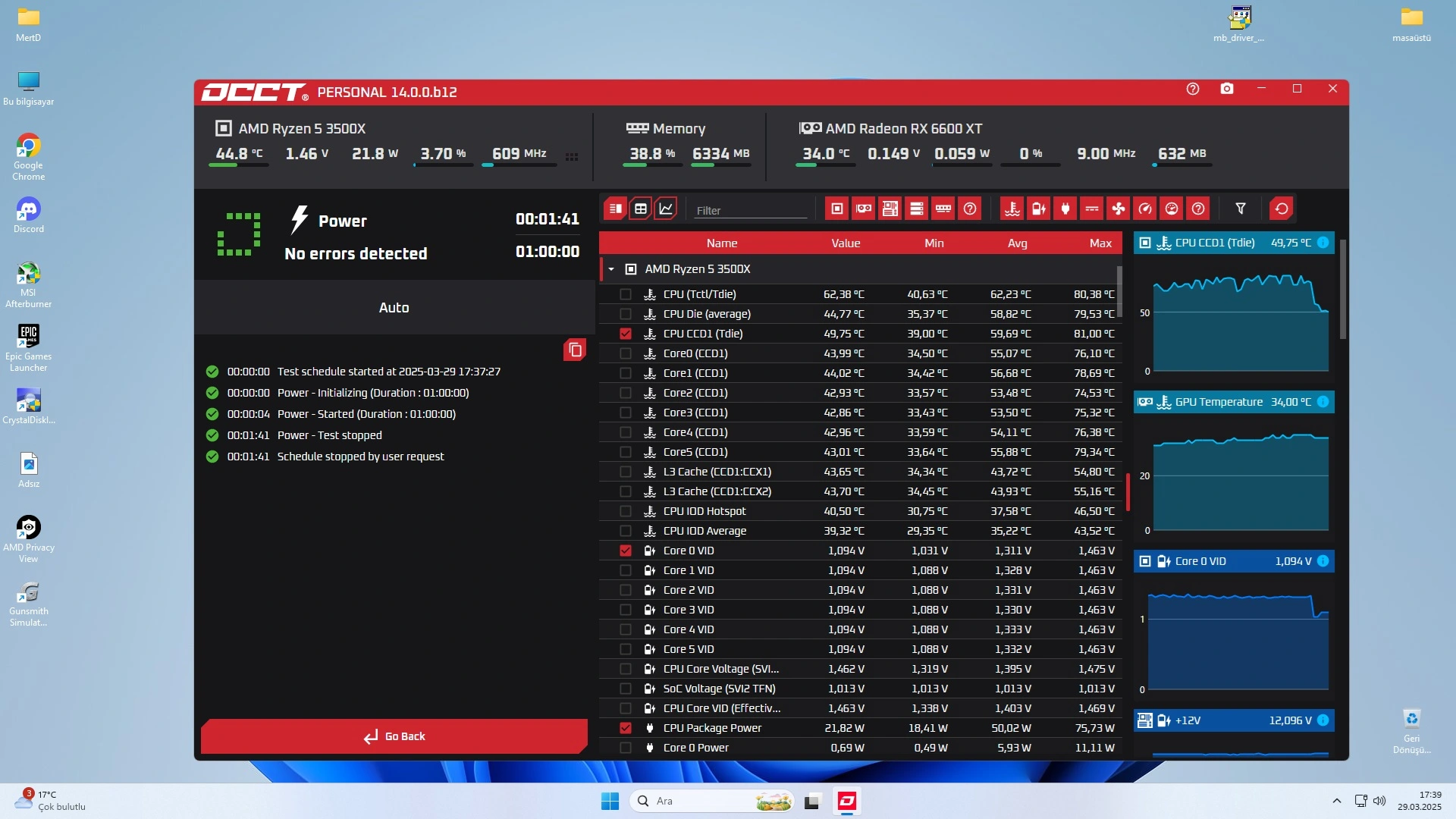Image resolution: width=1456 pixels, height=819 pixels.
Task: Switch to the table-only monitoring view icon
Action: point(641,209)
